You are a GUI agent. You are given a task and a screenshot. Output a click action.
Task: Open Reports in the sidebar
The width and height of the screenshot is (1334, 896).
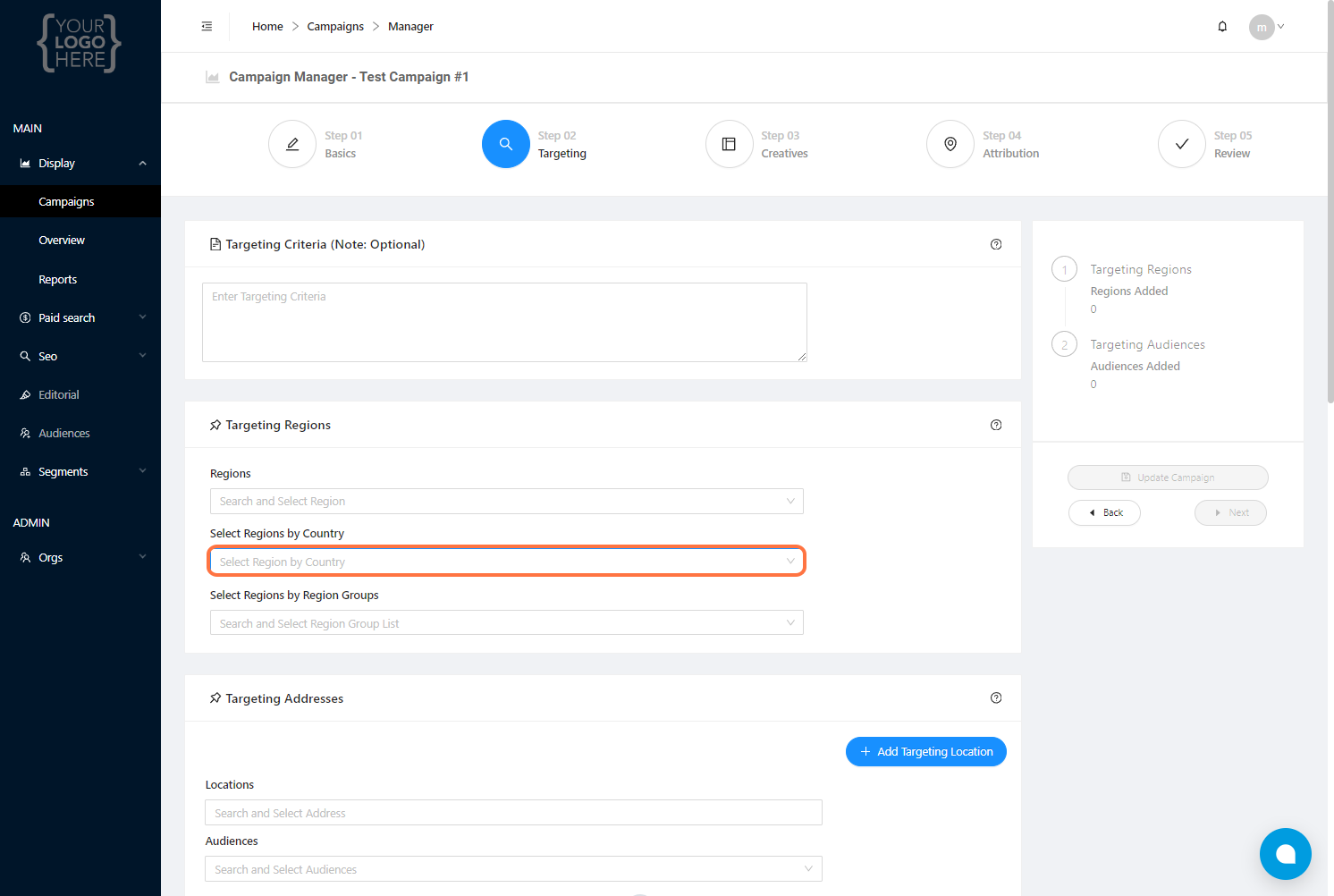(58, 280)
